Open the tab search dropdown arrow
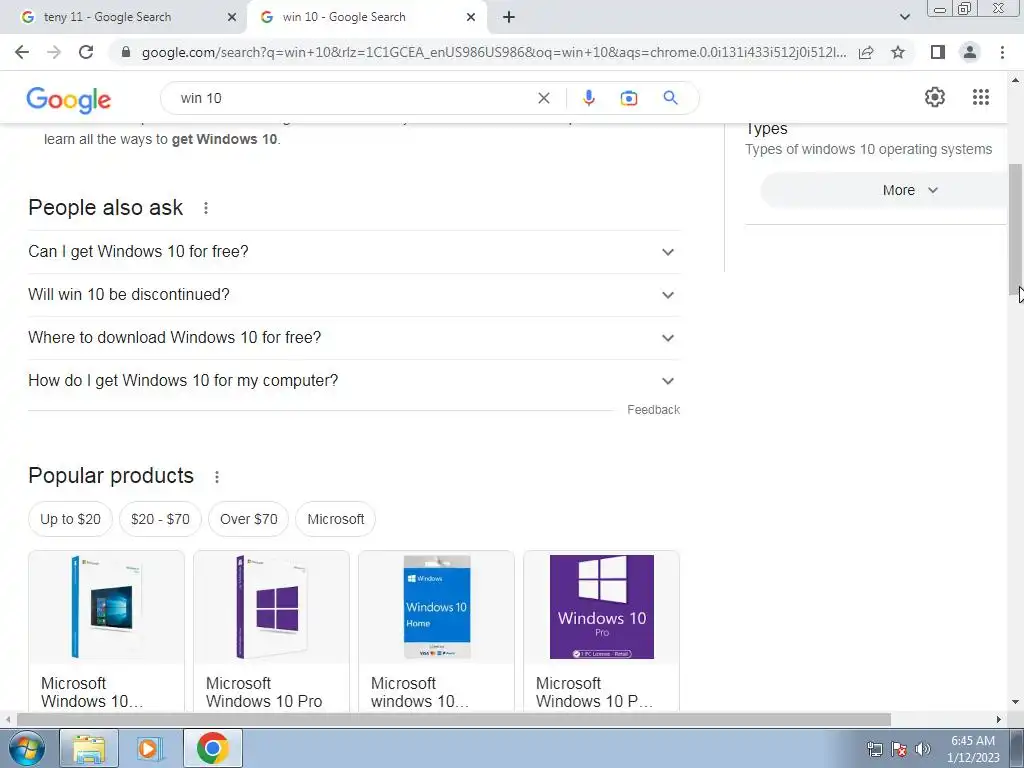The image size is (1024, 768). point(904,17)
